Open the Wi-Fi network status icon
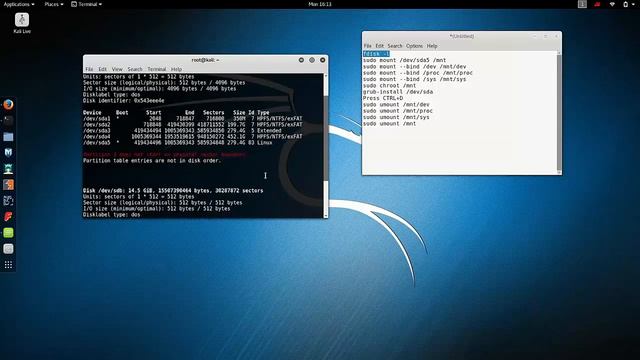Image resolution: width=640 pixels, height=360 pixels. point(612,4)
